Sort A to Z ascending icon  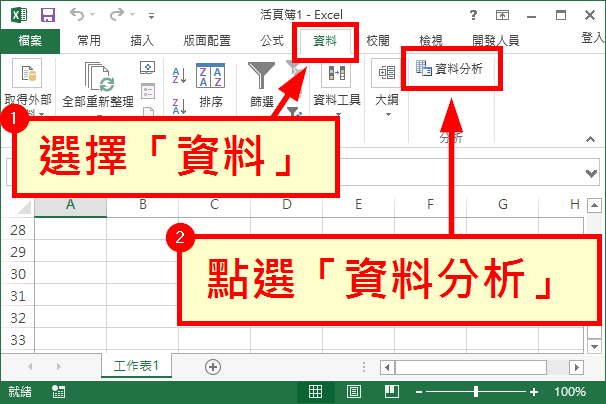tap(179, 75)
